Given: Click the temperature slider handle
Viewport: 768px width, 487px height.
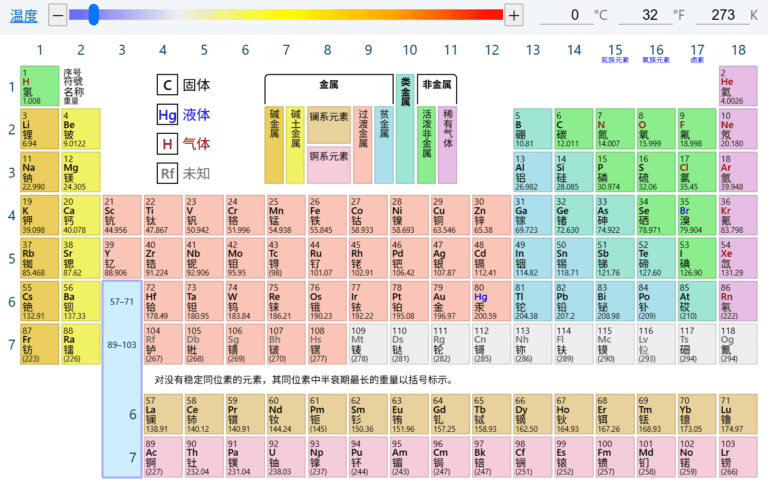Looking at the screenshot, I should pos(94,15).
